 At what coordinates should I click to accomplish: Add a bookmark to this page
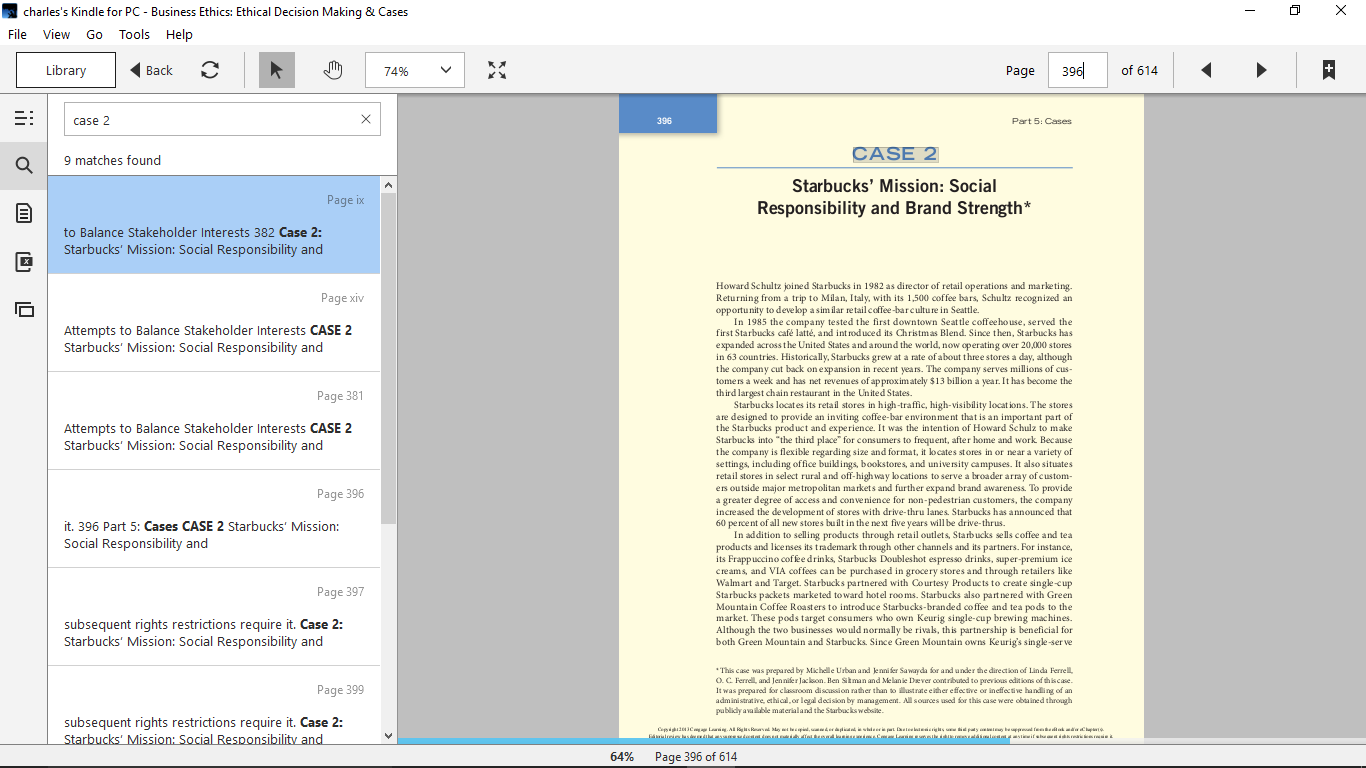tap(1328, 70)
